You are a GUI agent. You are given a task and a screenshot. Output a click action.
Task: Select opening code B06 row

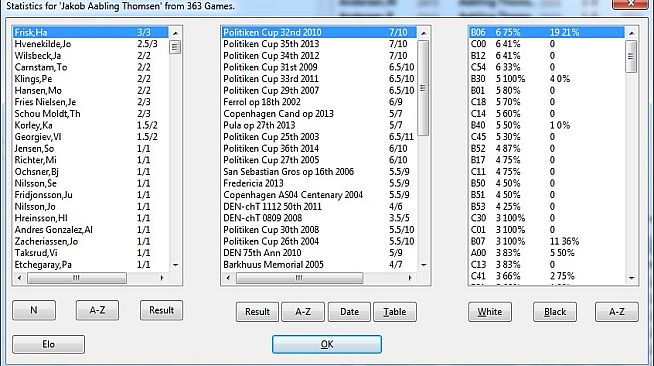click(547, 32)
